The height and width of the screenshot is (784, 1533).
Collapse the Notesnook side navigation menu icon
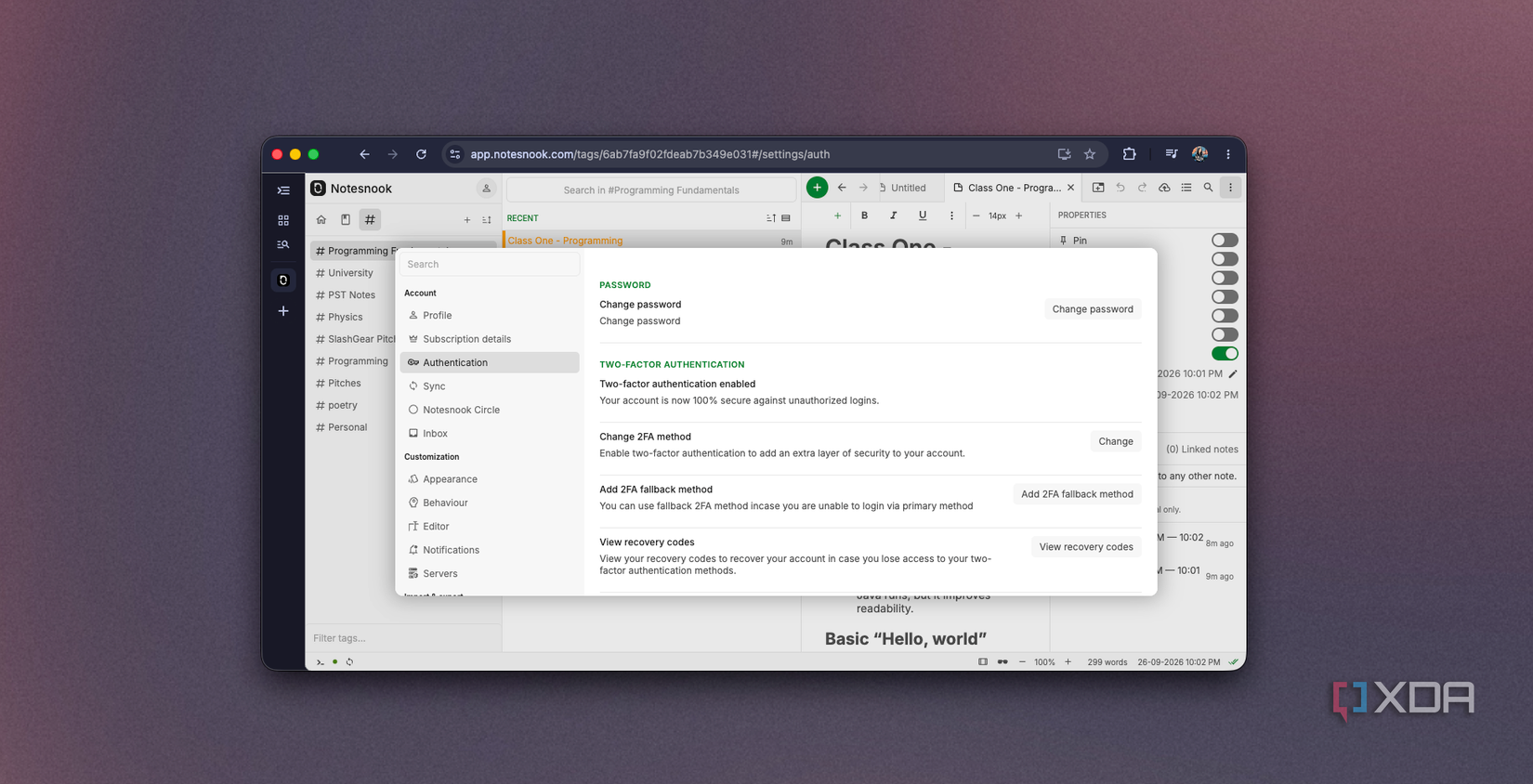[283, 190]
